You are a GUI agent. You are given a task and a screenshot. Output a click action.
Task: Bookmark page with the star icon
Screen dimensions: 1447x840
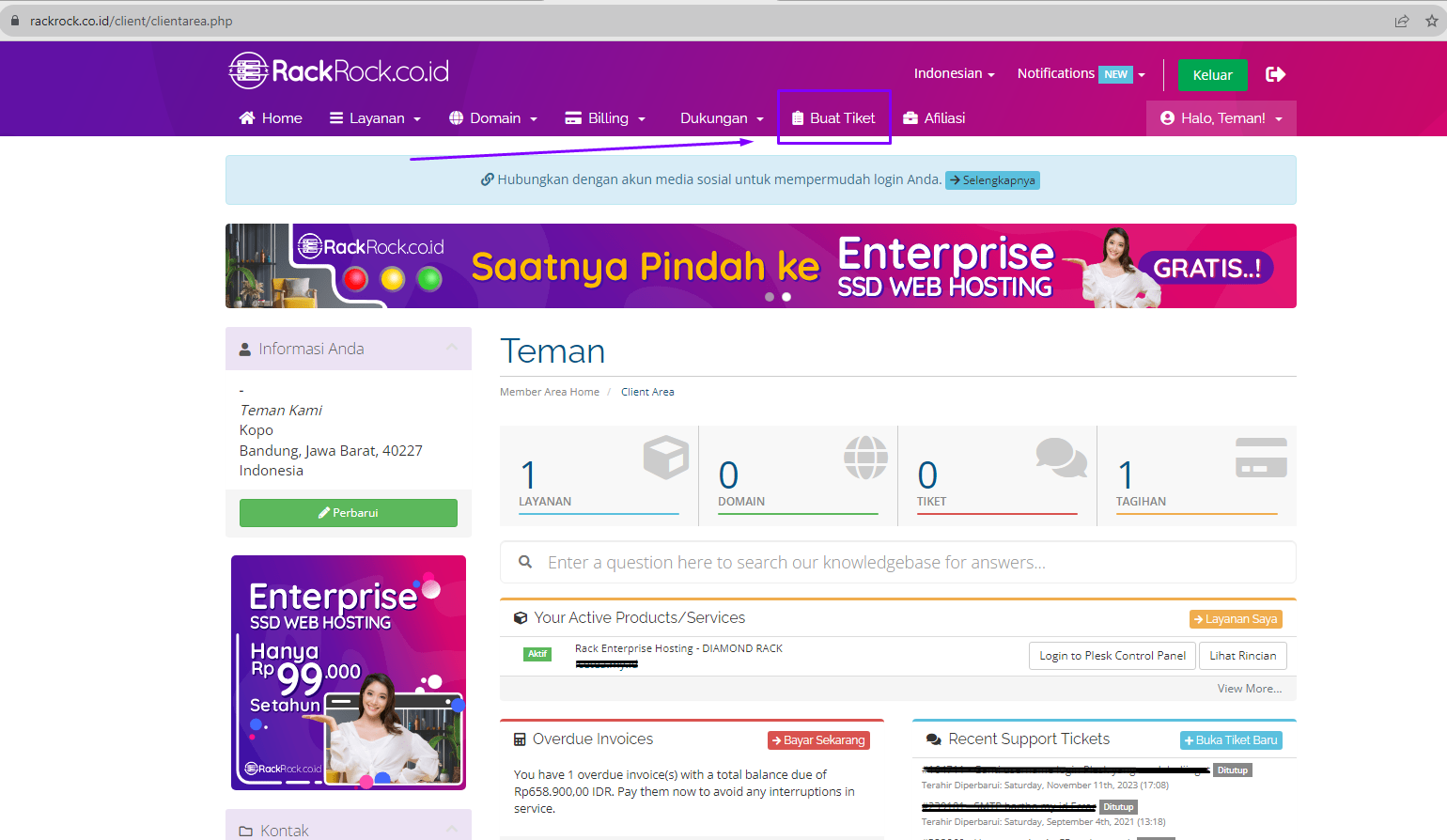(x=1431, y=21)
